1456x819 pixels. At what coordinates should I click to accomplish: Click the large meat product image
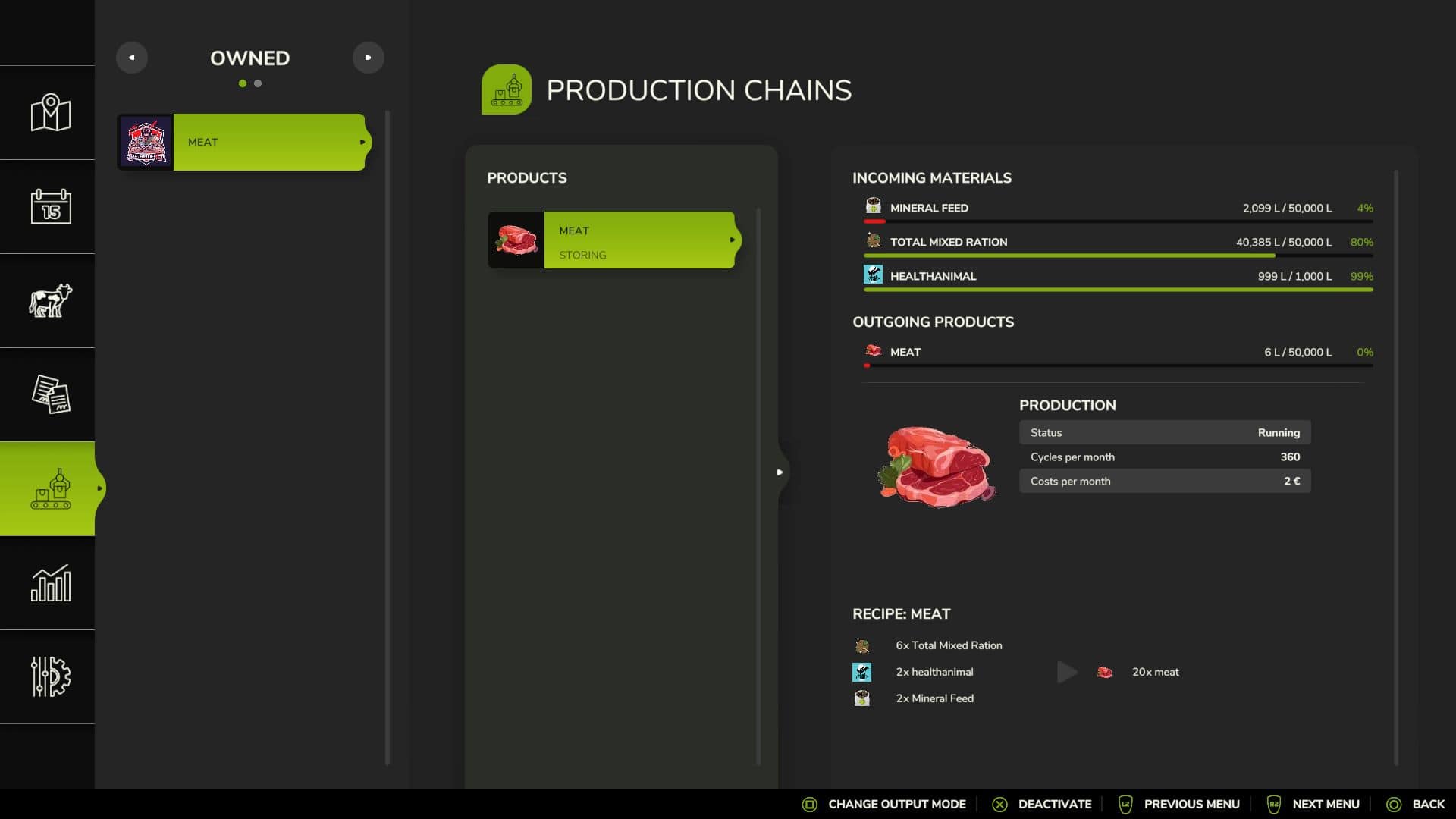point(936,466)
